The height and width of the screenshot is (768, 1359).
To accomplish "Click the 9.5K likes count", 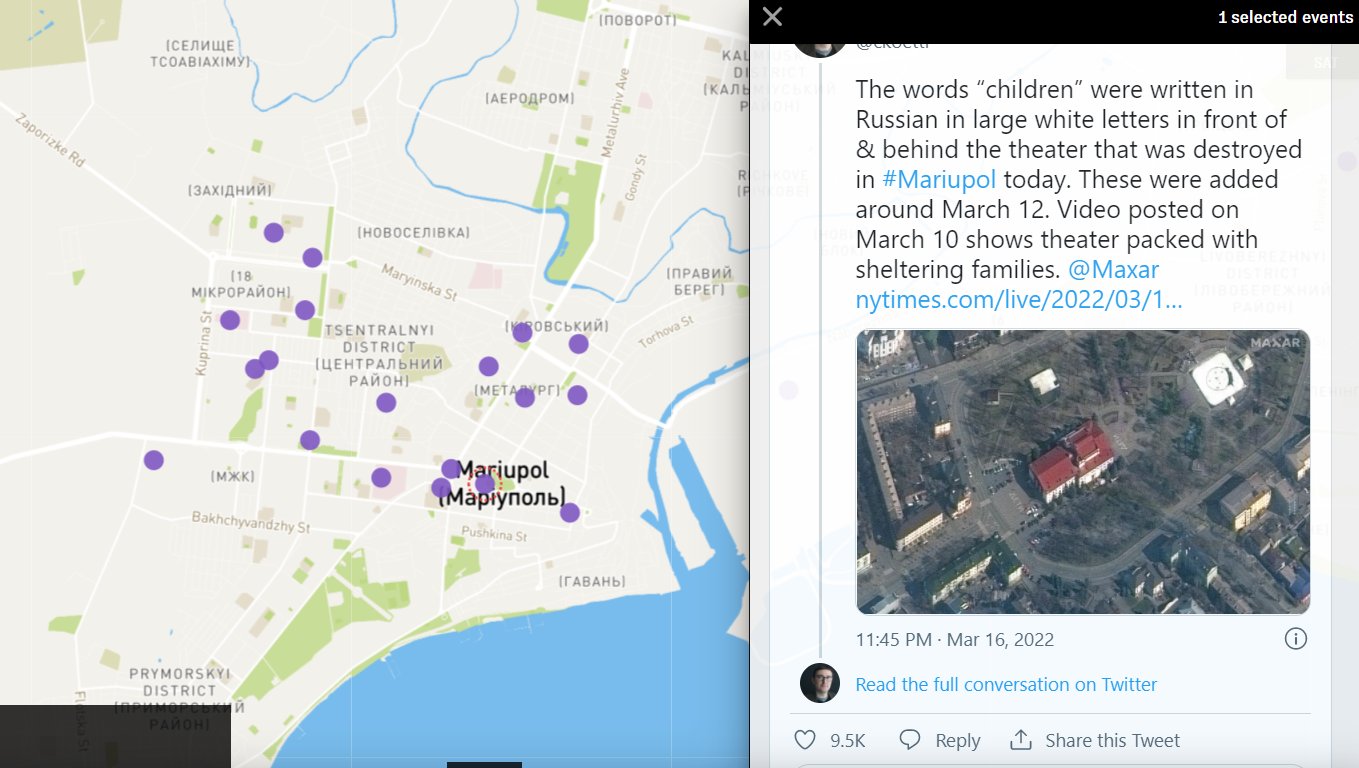I will tap(848, 741).
